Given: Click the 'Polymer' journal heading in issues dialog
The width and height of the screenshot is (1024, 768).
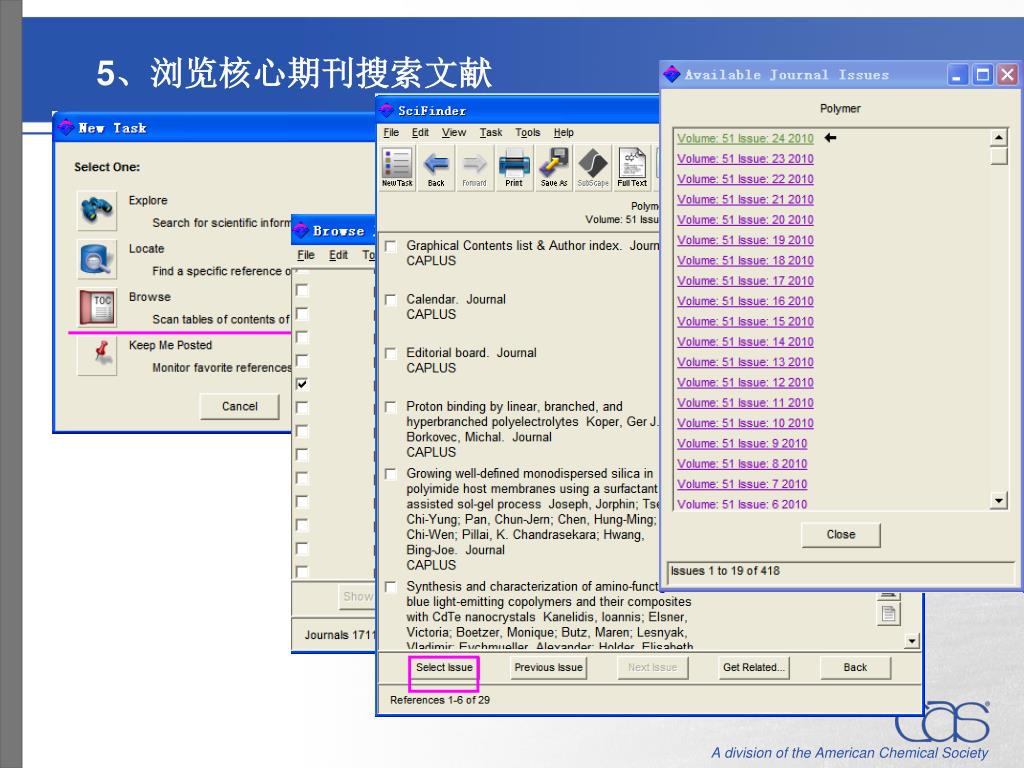Looking at the screenshot, I should click(x=840, y=108).
